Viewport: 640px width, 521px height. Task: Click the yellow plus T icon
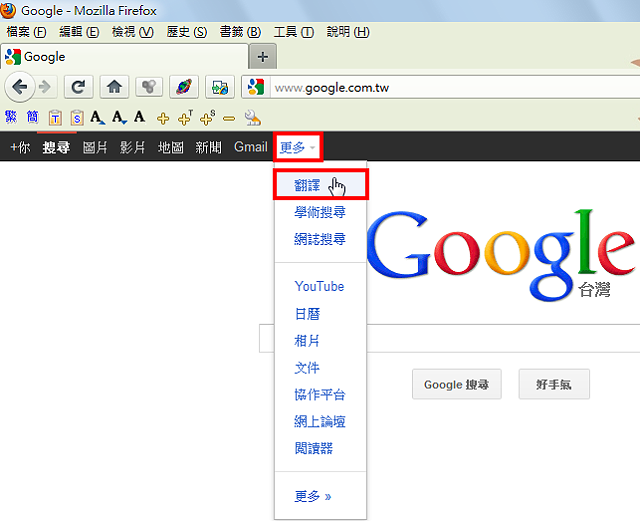pos(185,118)
